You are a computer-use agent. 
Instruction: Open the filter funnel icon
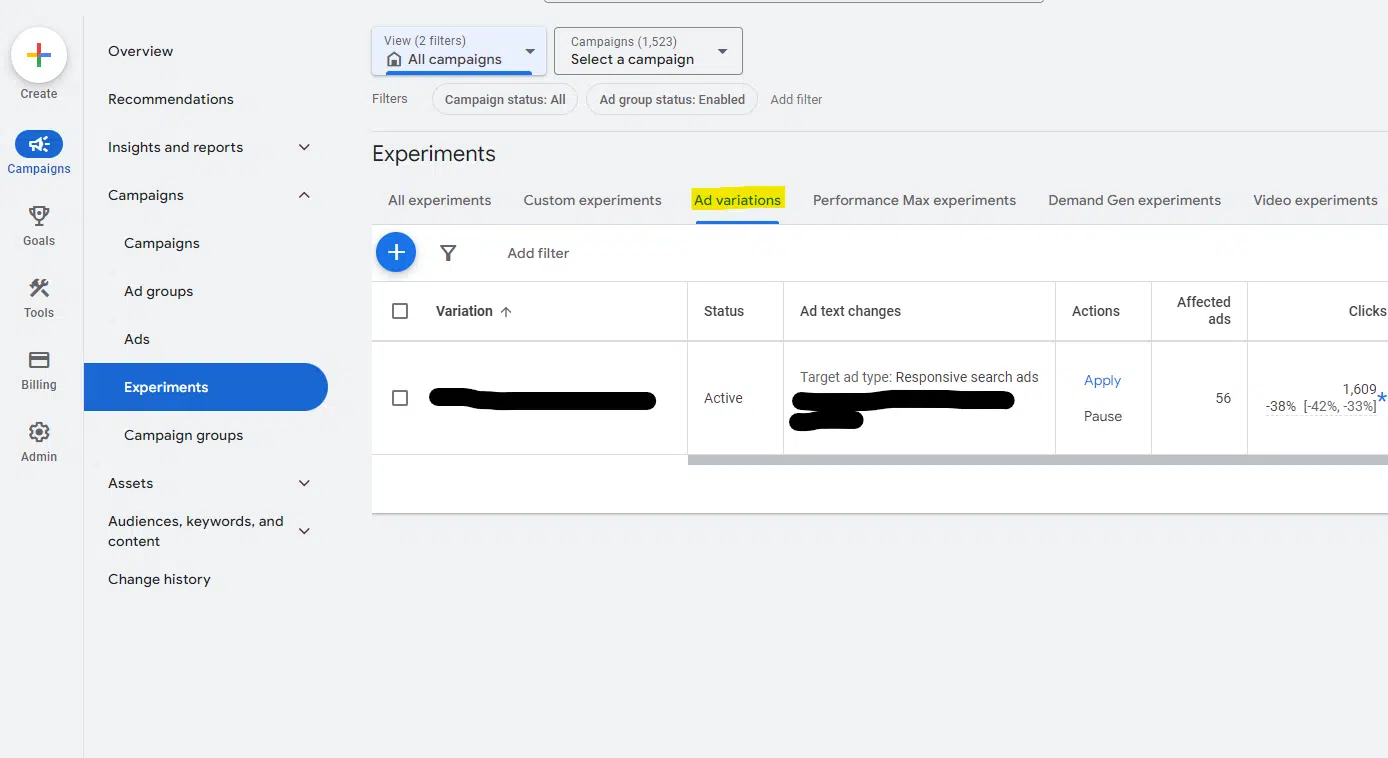pyautogui.click(x=448, y=252)
